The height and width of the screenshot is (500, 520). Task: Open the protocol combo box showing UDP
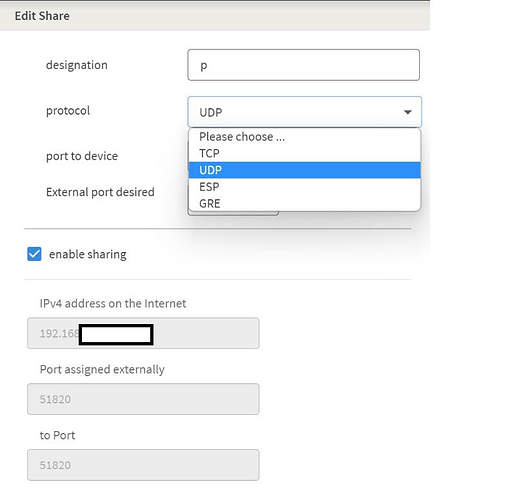click(304, 112)
